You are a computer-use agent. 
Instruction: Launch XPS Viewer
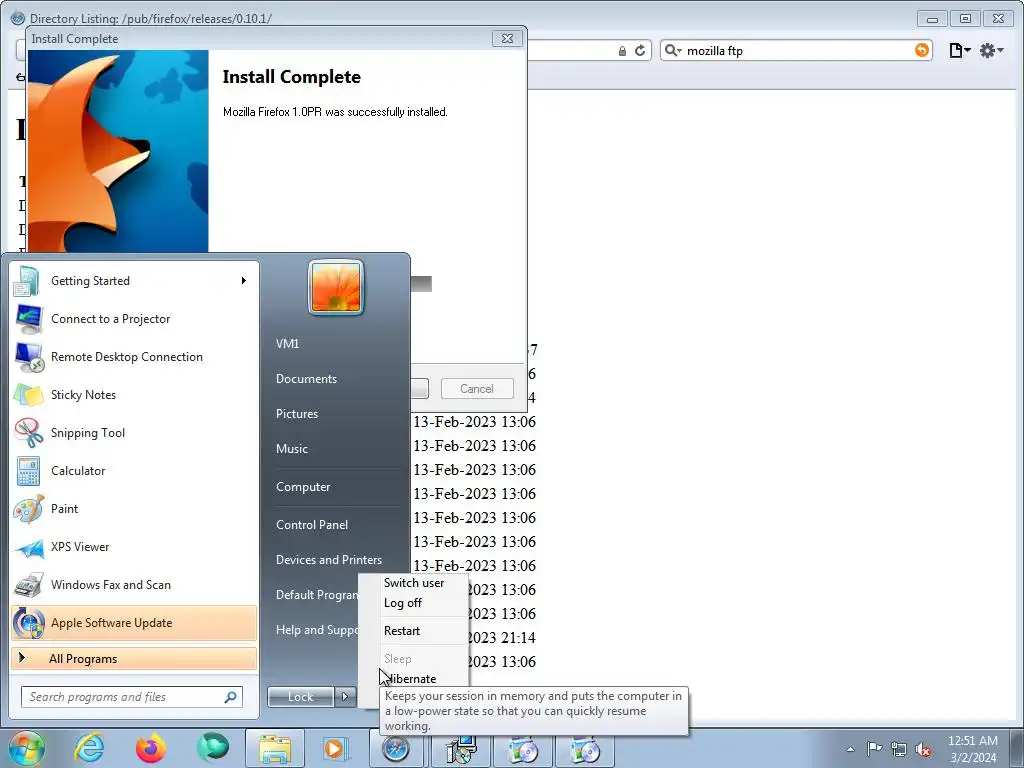(x=134, y=547)
